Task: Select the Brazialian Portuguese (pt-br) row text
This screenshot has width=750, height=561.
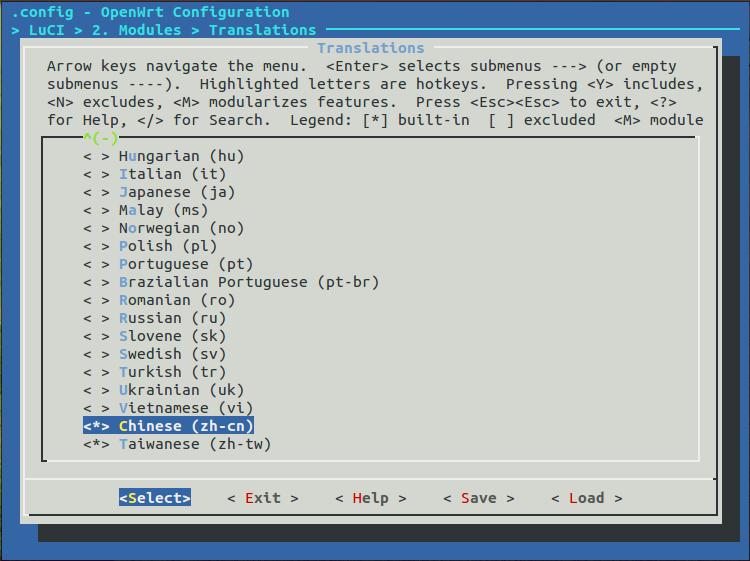Action: point(249,283)
